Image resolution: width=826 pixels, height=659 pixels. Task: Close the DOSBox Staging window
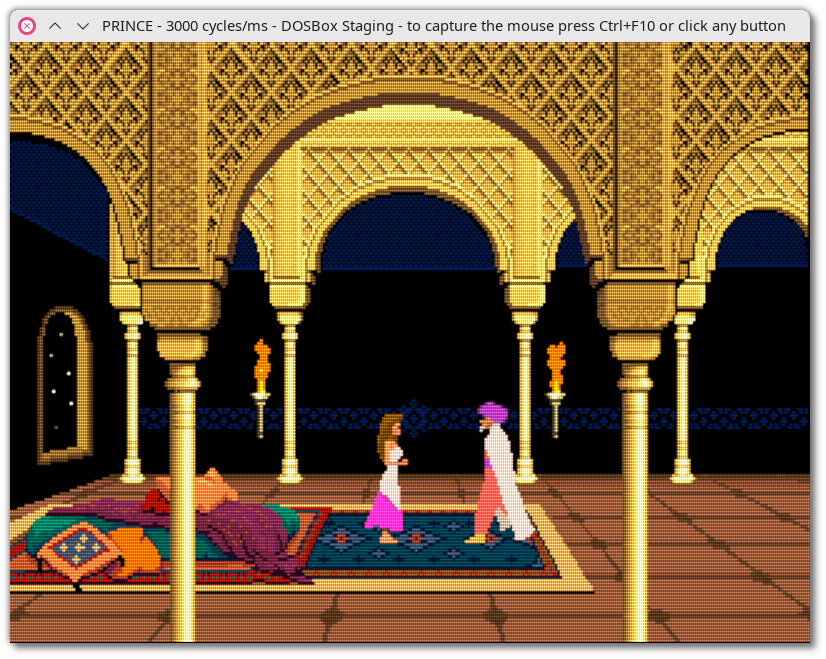point(27,26)
